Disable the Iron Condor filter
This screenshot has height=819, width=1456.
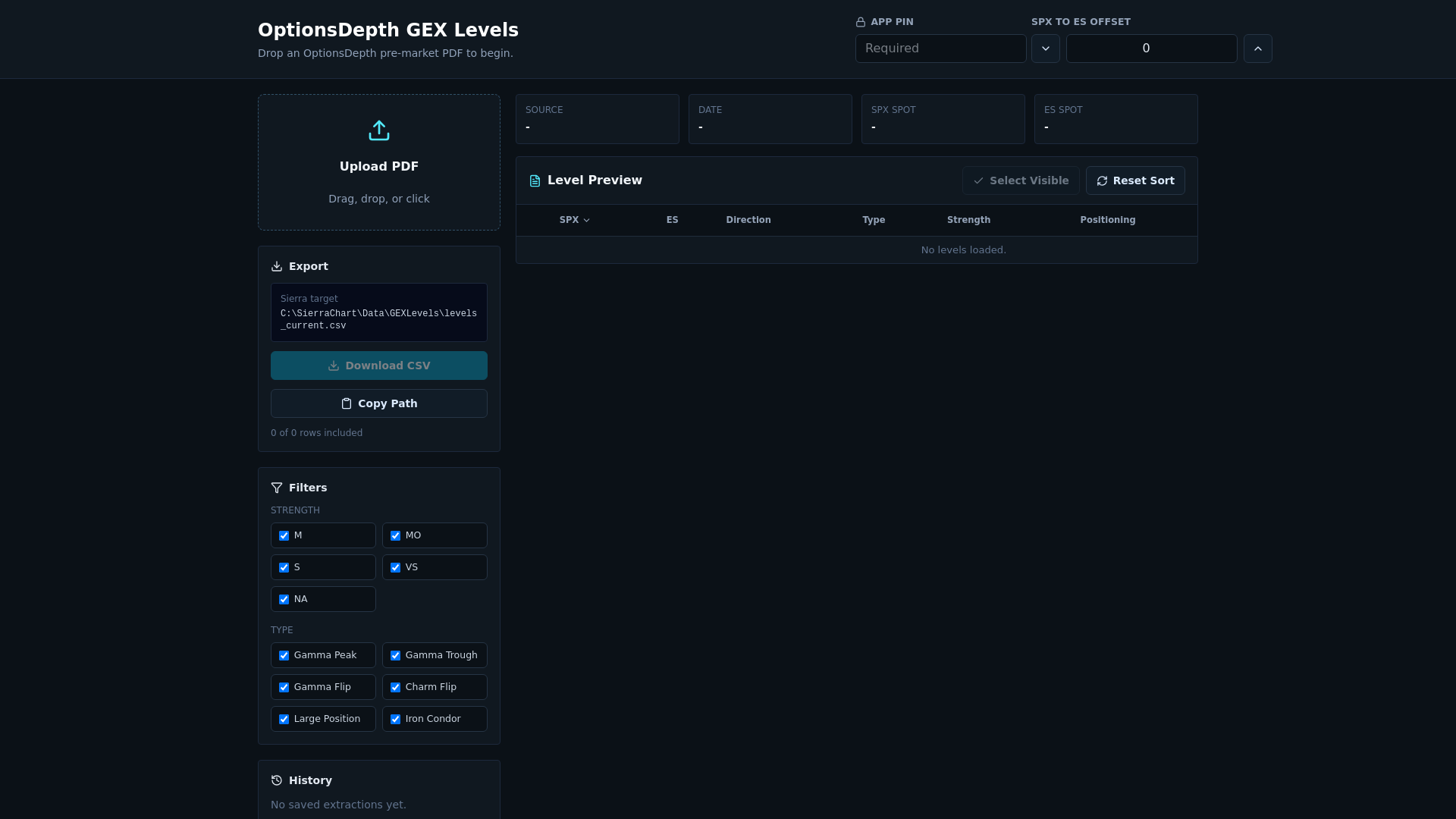(x=396, y=719)
